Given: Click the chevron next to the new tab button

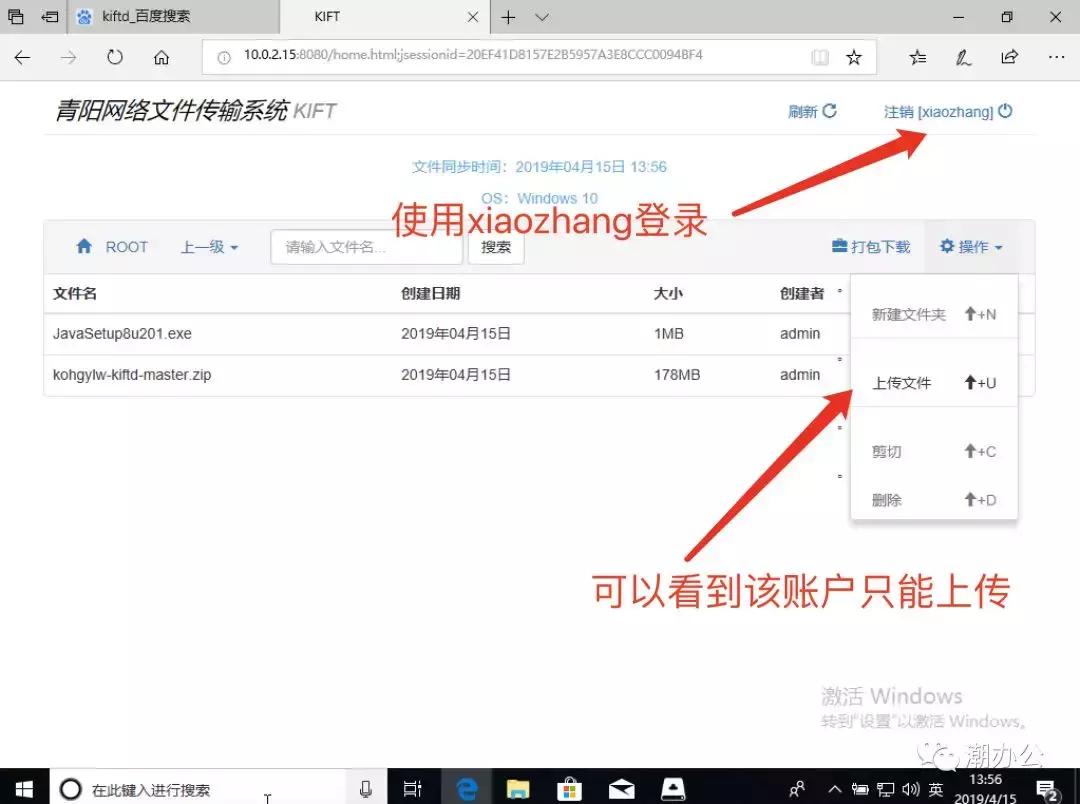Looking at the screenshot, I should pos(541,17).
